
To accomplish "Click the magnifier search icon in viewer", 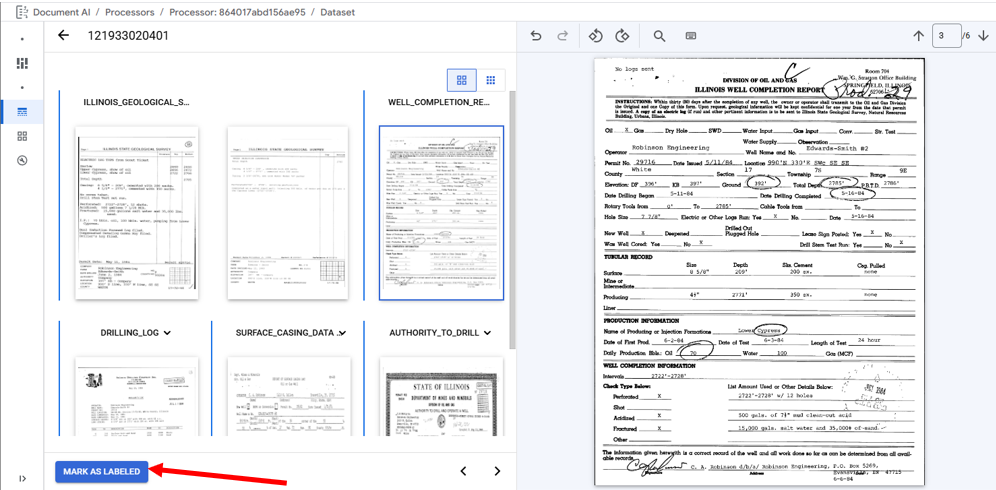I will pos(659,36).
